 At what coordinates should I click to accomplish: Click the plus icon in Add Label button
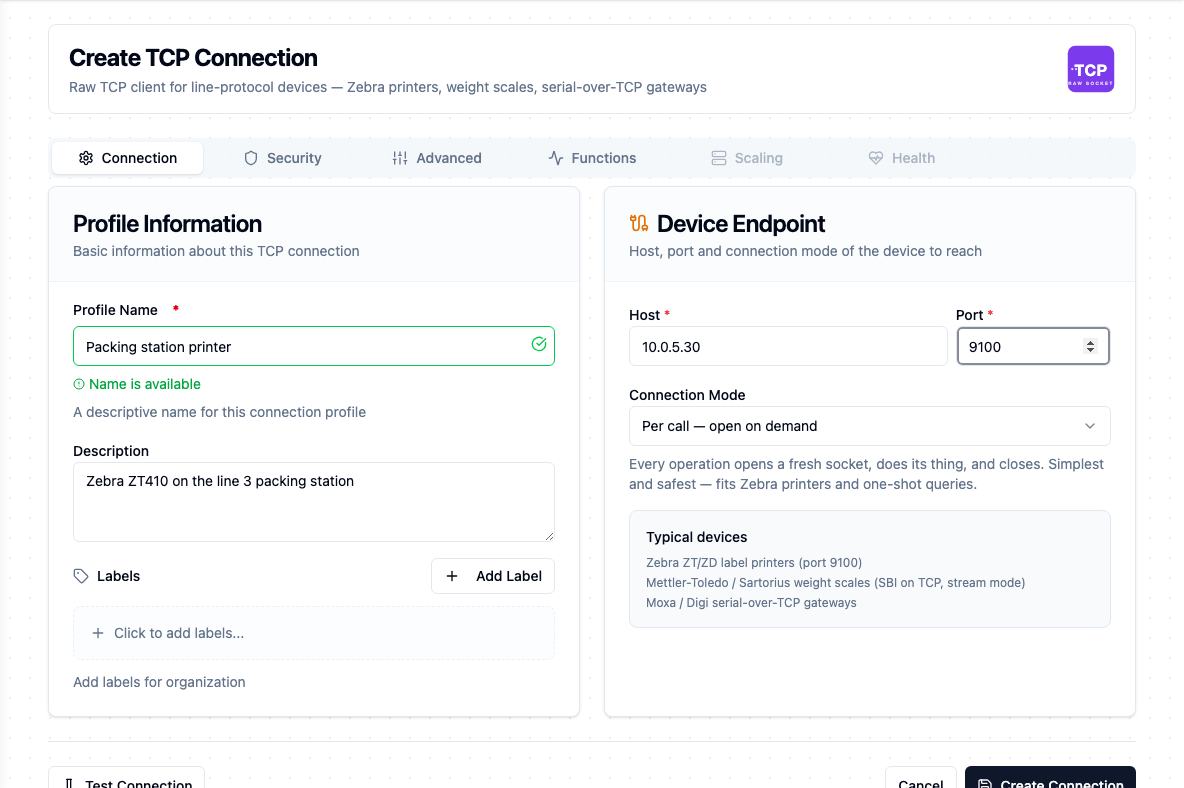pos(452,576)
